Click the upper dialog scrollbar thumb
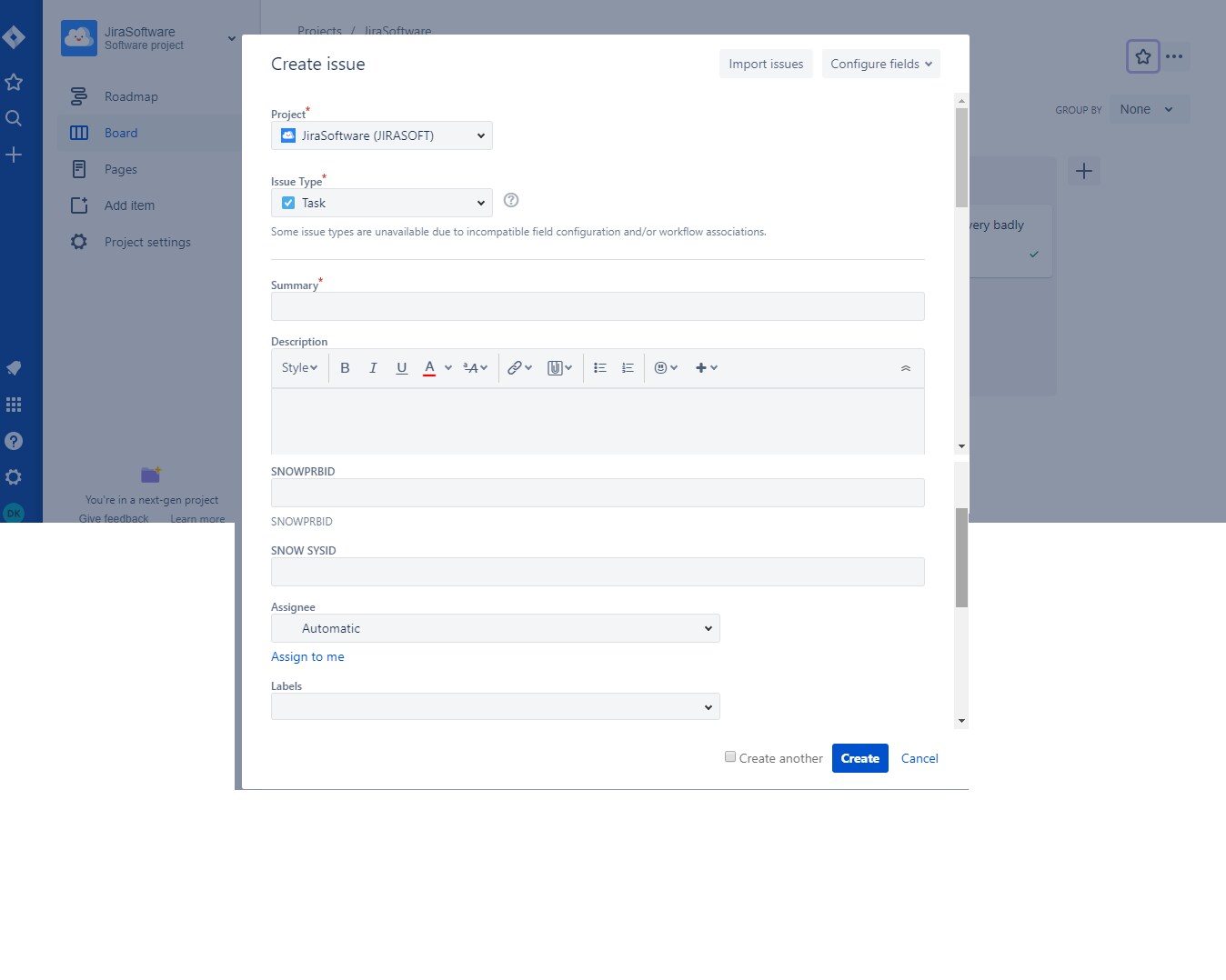This screenshot has height=980, width=1226. (961, 157)
